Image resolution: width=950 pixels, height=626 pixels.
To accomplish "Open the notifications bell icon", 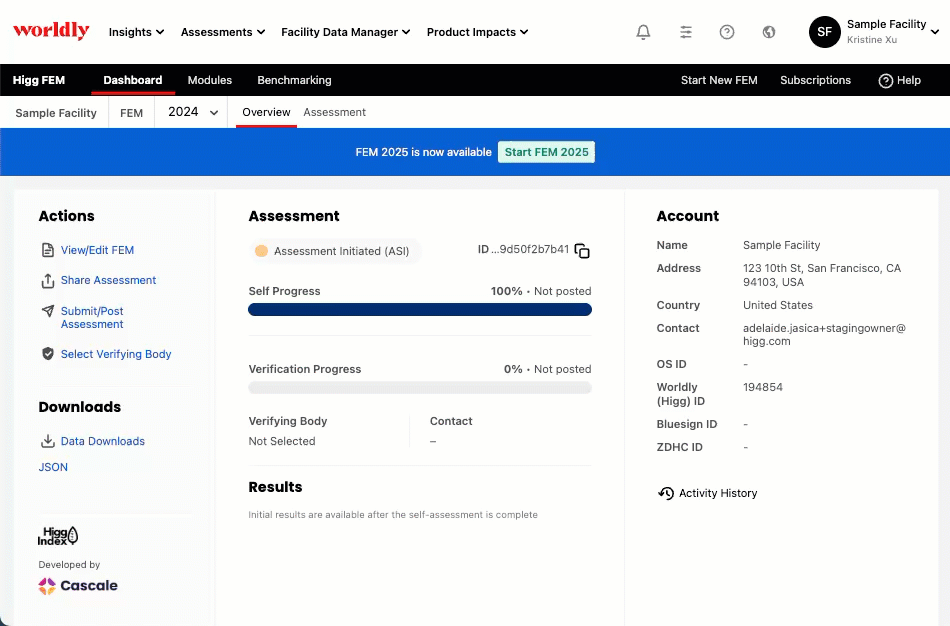I will pos(643,32).
